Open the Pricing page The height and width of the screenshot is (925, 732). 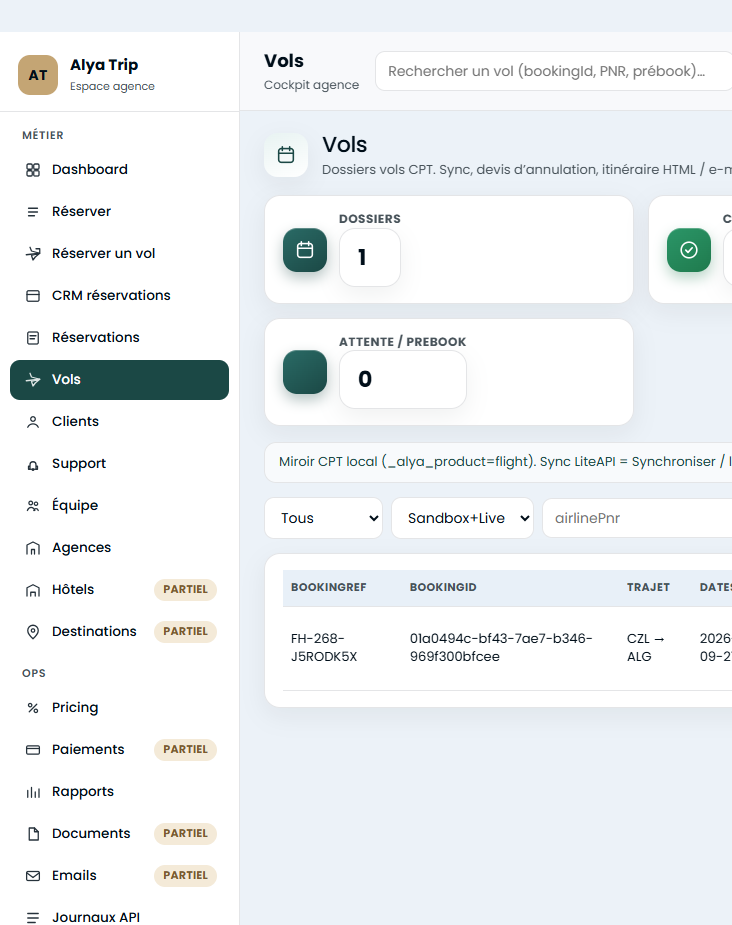pyautogui.click(x=119, y=708)
